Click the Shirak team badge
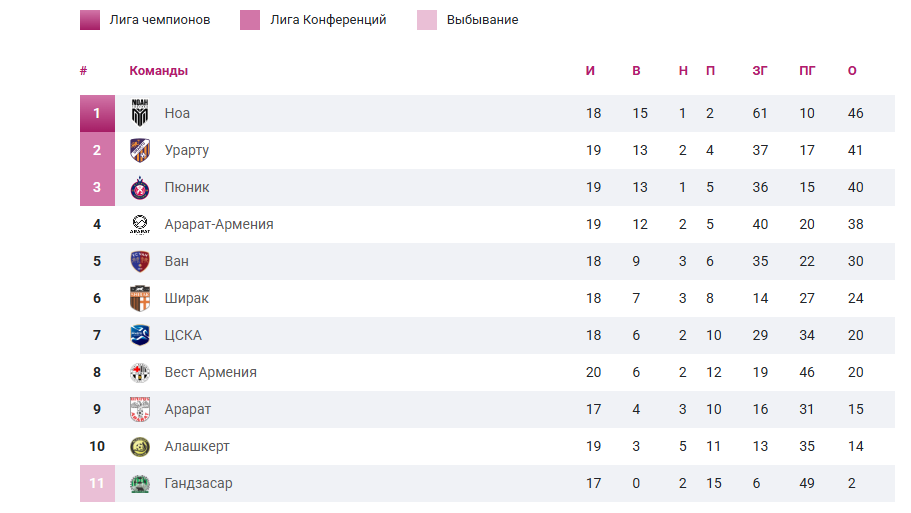 click(x=140, y=298)
